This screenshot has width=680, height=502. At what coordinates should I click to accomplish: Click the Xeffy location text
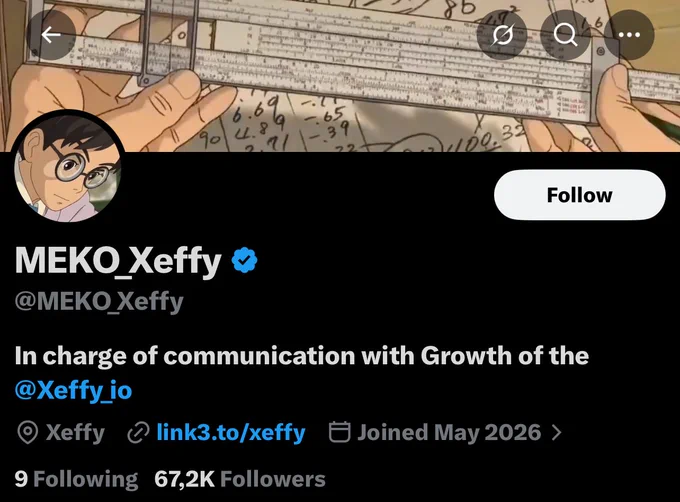75,433
